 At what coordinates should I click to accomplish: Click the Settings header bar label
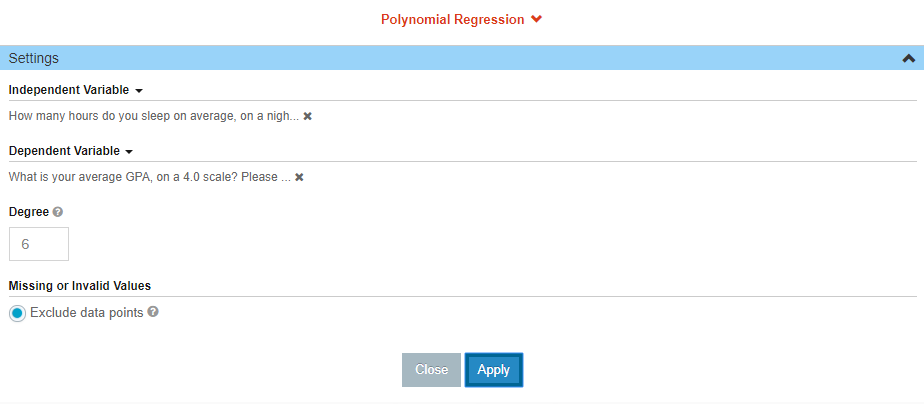click(34, 58)
